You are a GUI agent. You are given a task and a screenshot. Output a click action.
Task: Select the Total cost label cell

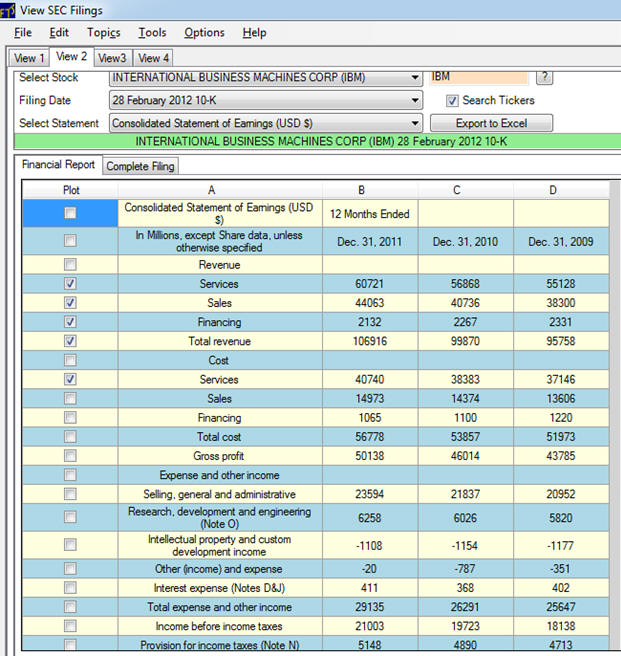[x=220, y=437]
